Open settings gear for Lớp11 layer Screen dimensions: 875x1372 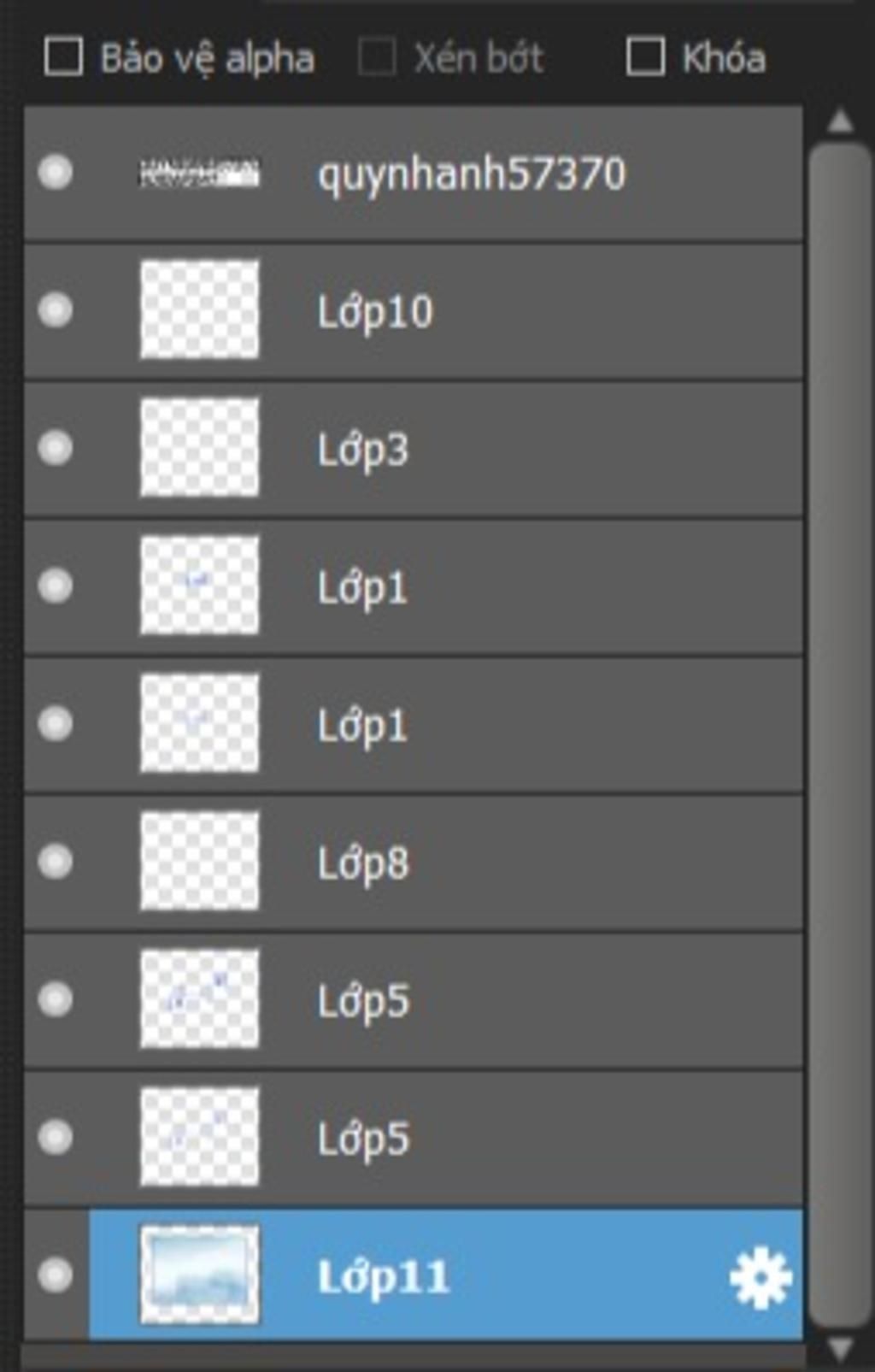click(x=760, y=1278)
